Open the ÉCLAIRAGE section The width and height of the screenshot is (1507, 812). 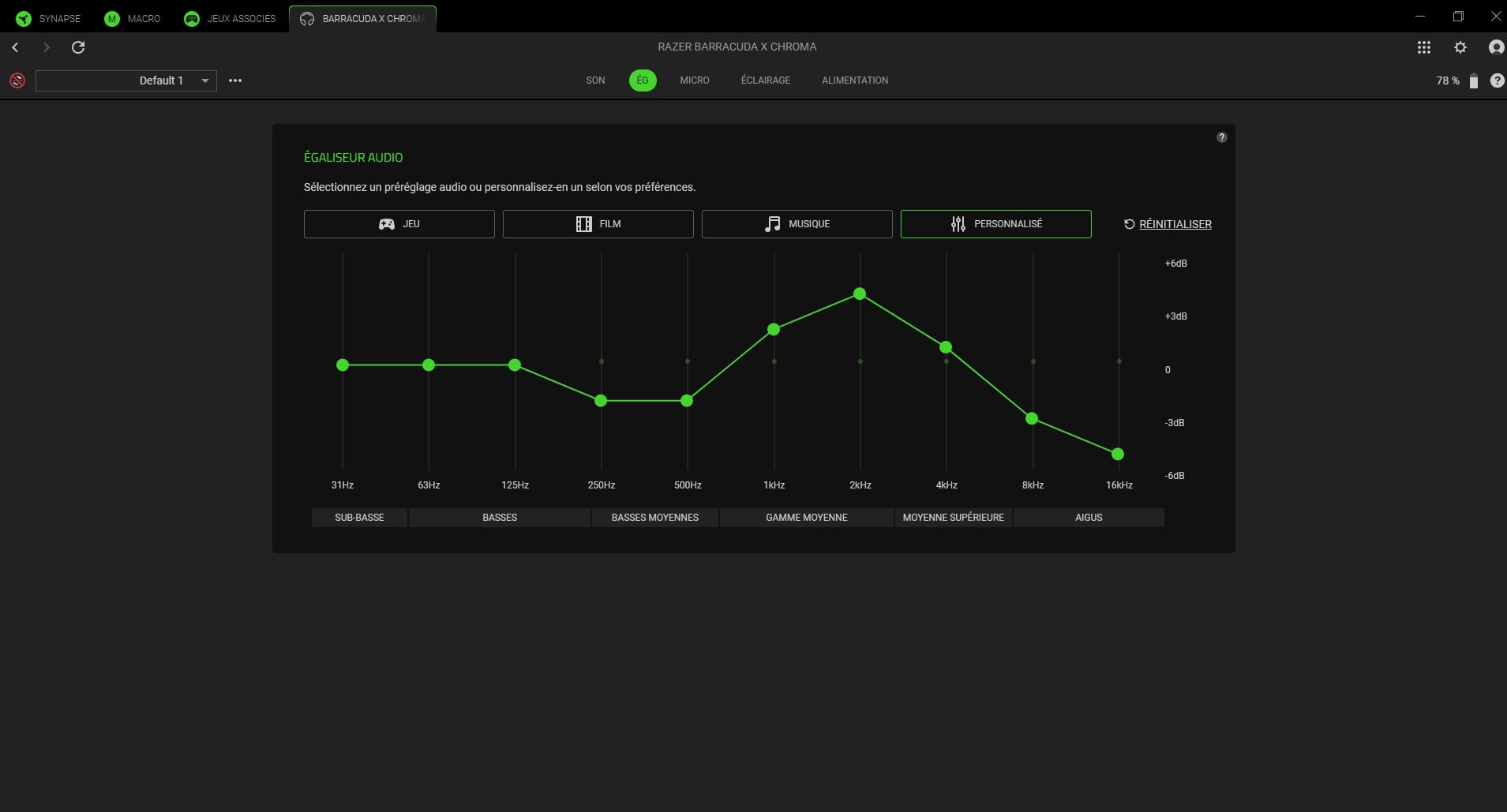click(766, 80)
